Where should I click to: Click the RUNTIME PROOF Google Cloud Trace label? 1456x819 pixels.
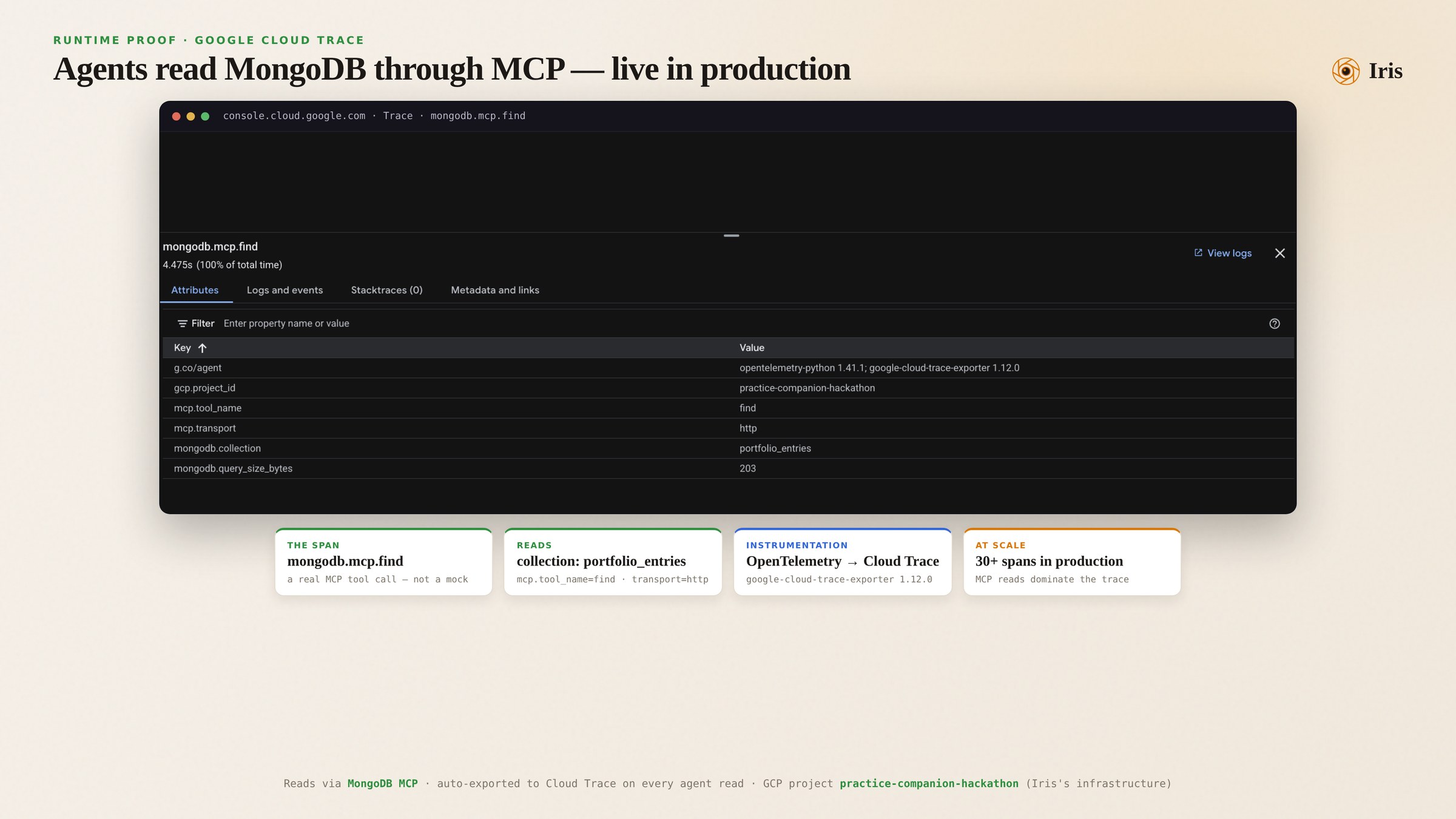[209, 40]
